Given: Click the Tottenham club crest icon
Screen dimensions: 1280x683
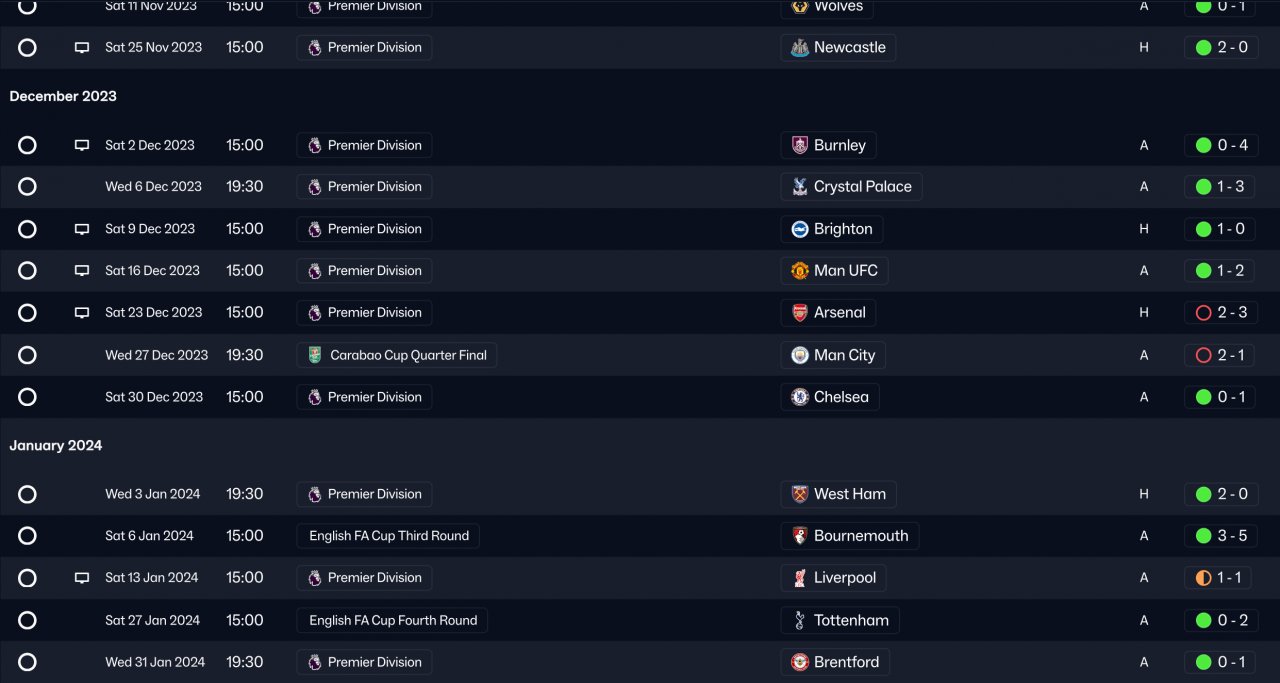Looking at the screenshot, I should click(800, 620).
